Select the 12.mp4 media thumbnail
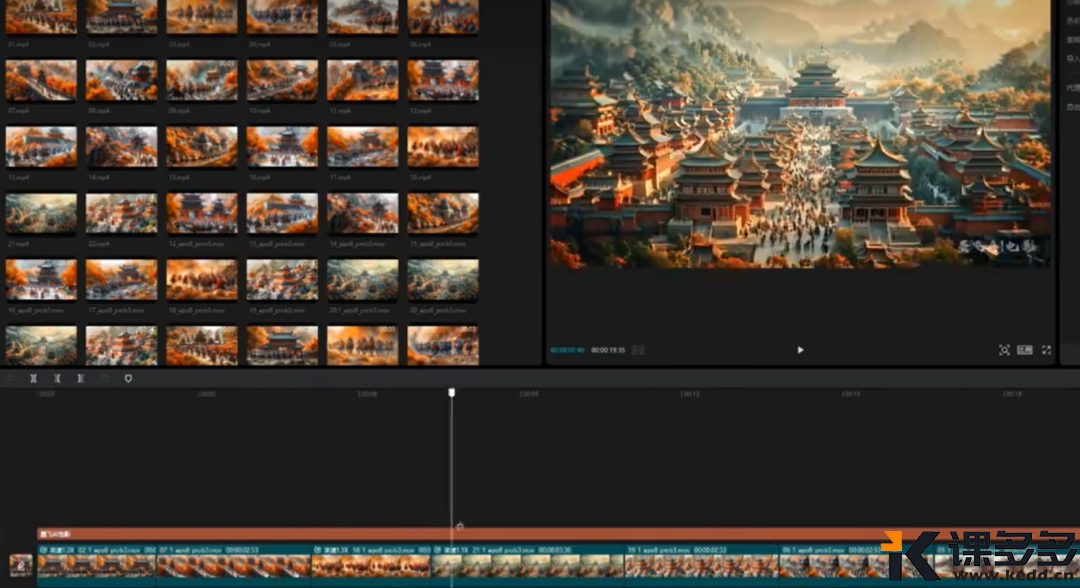This screenshot has height=588, width=1080. pos(443,80)
